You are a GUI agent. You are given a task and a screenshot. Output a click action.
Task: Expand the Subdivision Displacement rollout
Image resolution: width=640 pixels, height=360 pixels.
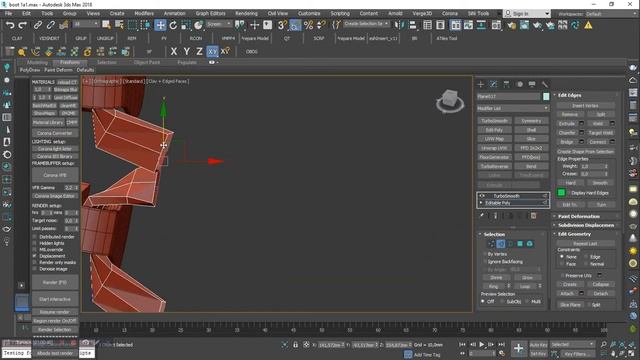click(586, 225)
